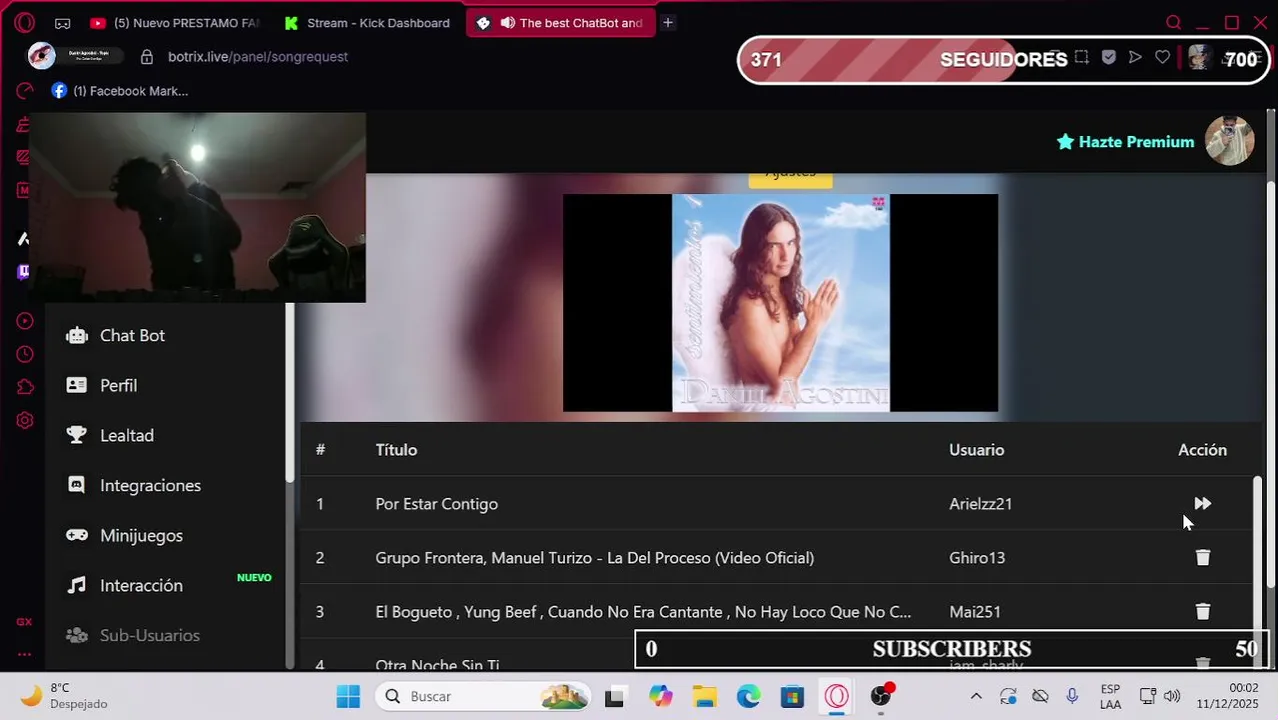This screenshot has height=720, width=1278.
Task: Open Microsoft Store from taskbar
Action: click(x=792, y=696)
